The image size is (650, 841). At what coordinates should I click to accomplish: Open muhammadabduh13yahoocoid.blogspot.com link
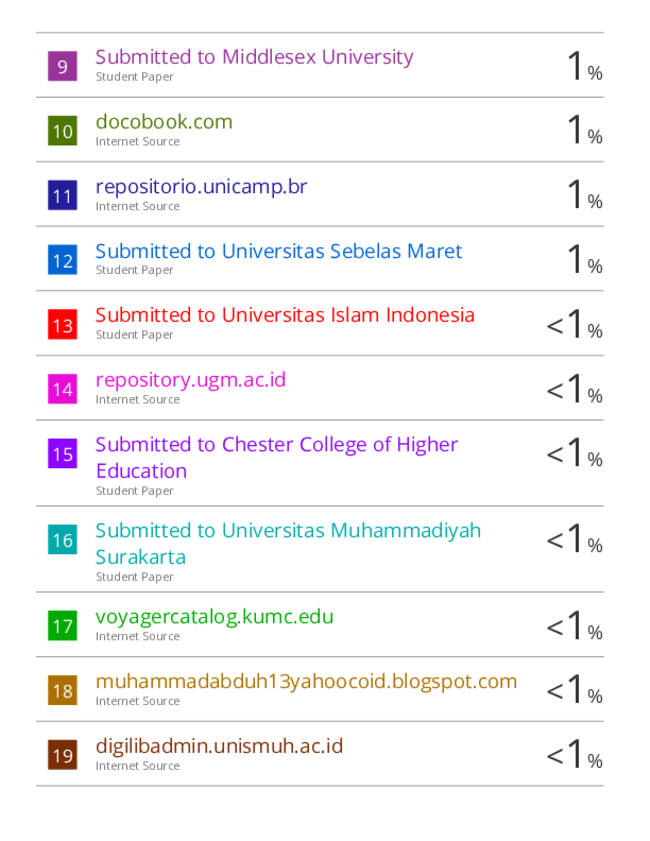pyautogui.click(x=306, y=682)
